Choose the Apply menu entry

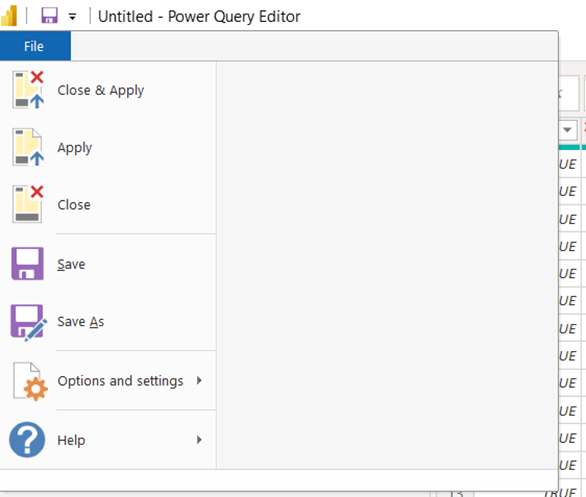click(x=108, y=148)
